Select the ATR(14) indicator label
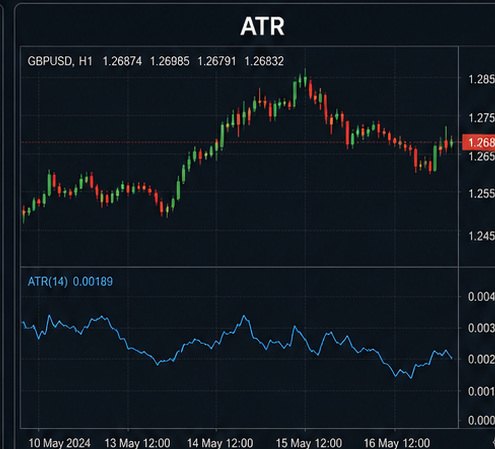Viewport: 495px width, 449px height. [x=48, y=282]
